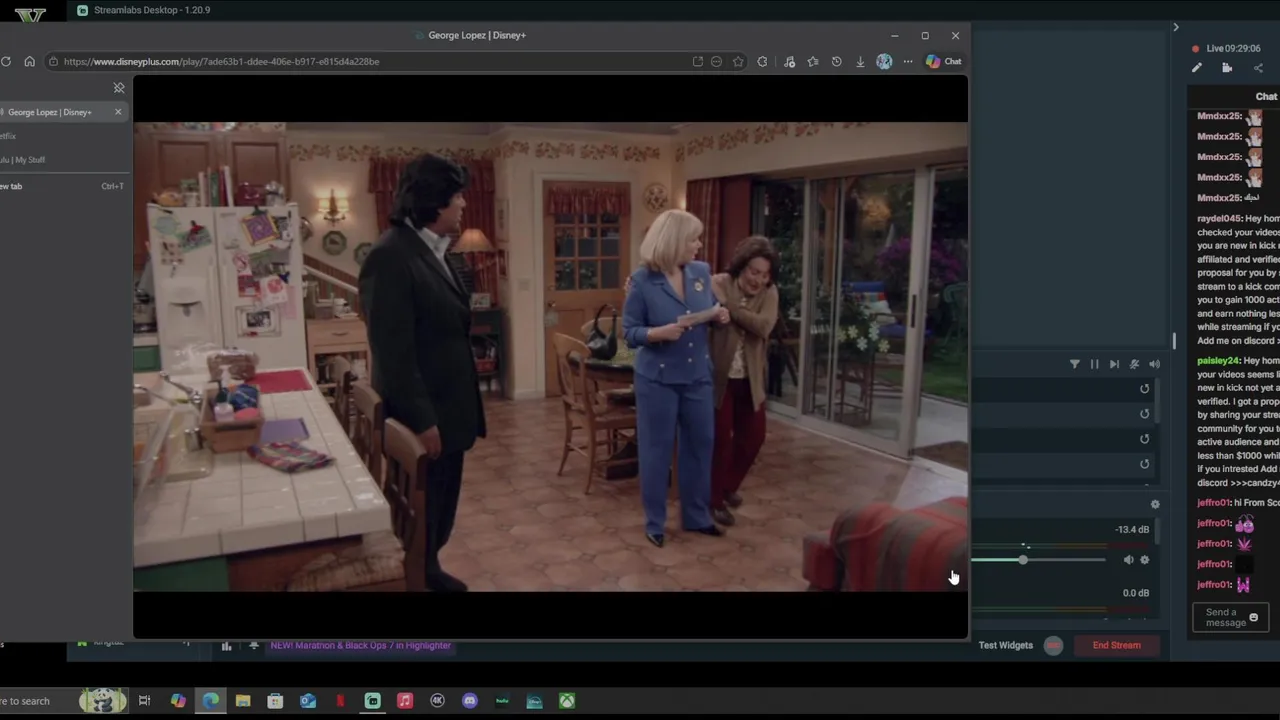Image resolution: width=1280 pixels, height=720 pixels.
Task: Collapse the Streamlabs chat panel chevron
Action: 1176,27
